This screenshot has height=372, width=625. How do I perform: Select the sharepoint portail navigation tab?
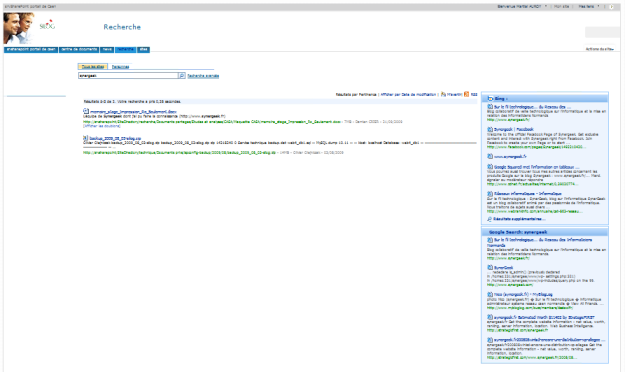point(31,49)
